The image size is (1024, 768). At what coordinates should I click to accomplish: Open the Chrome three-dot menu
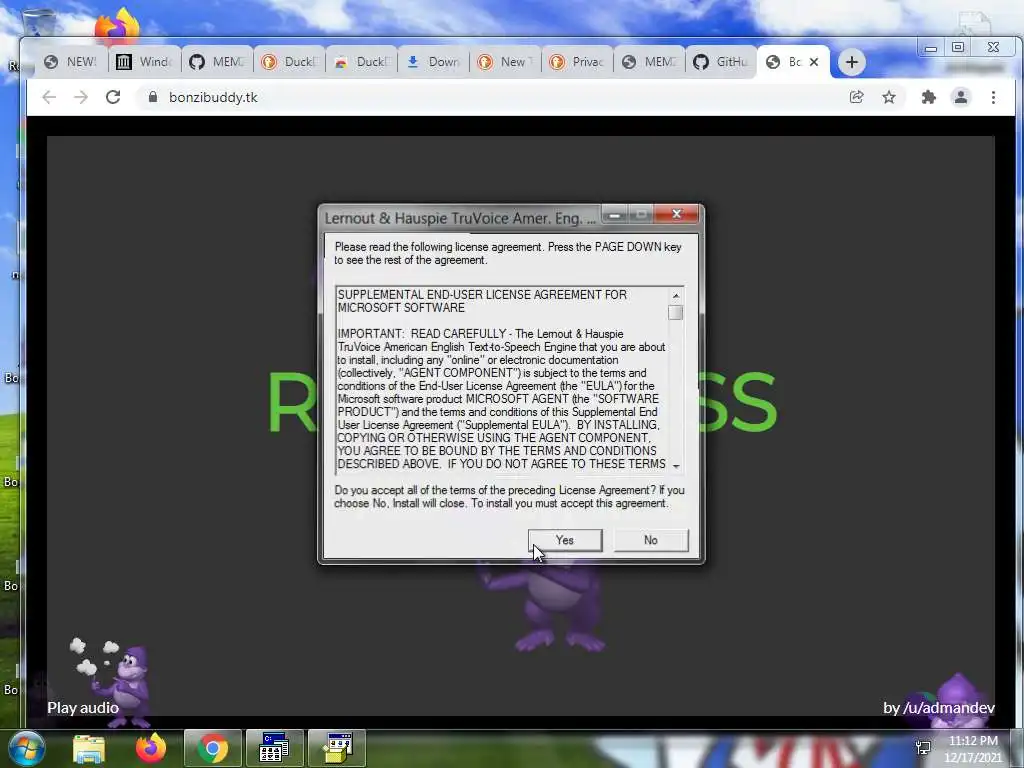[x=993, y=97]
